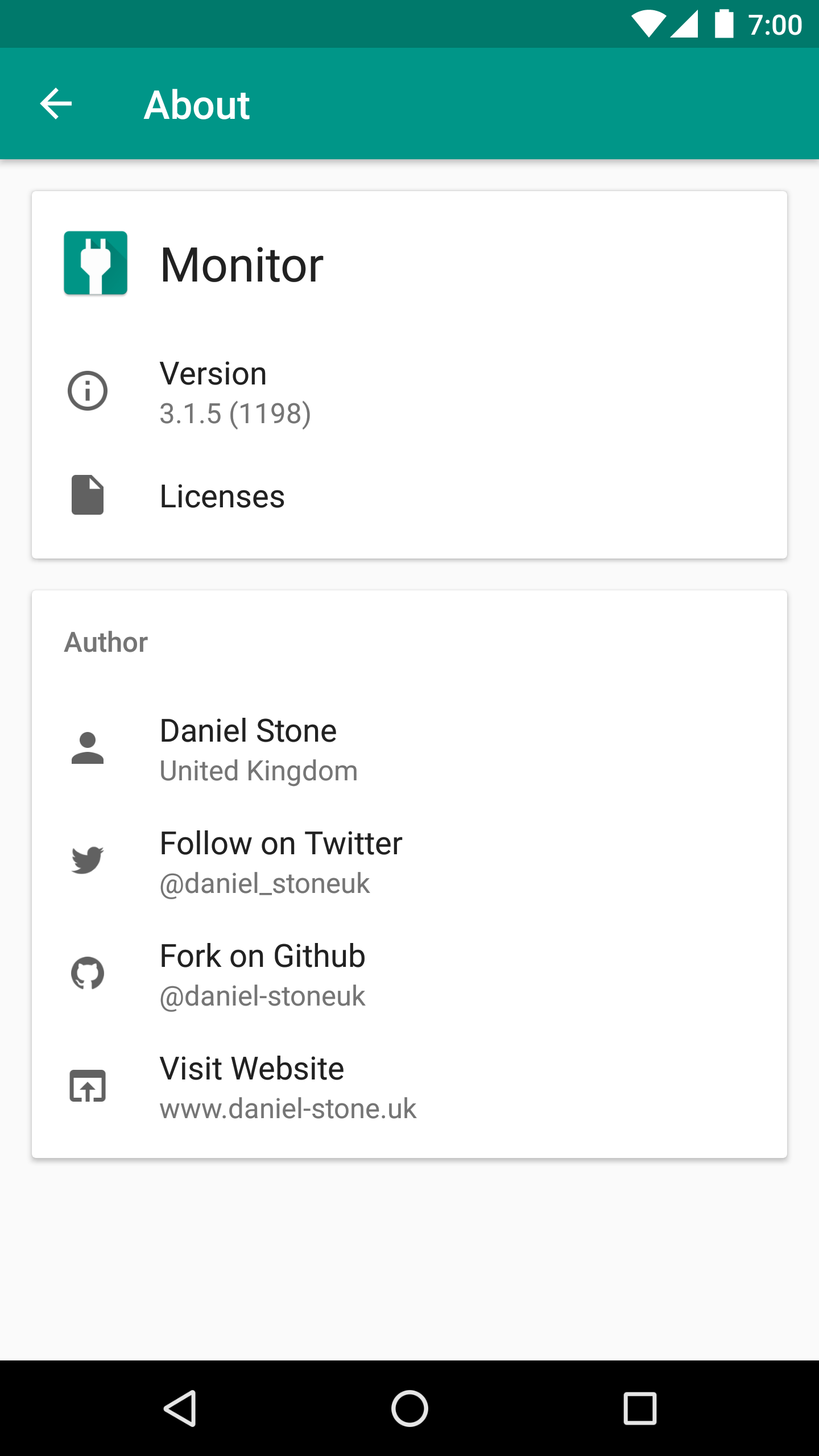Tap the @daniel_stoneuk Twitter handle

point(264,884)
